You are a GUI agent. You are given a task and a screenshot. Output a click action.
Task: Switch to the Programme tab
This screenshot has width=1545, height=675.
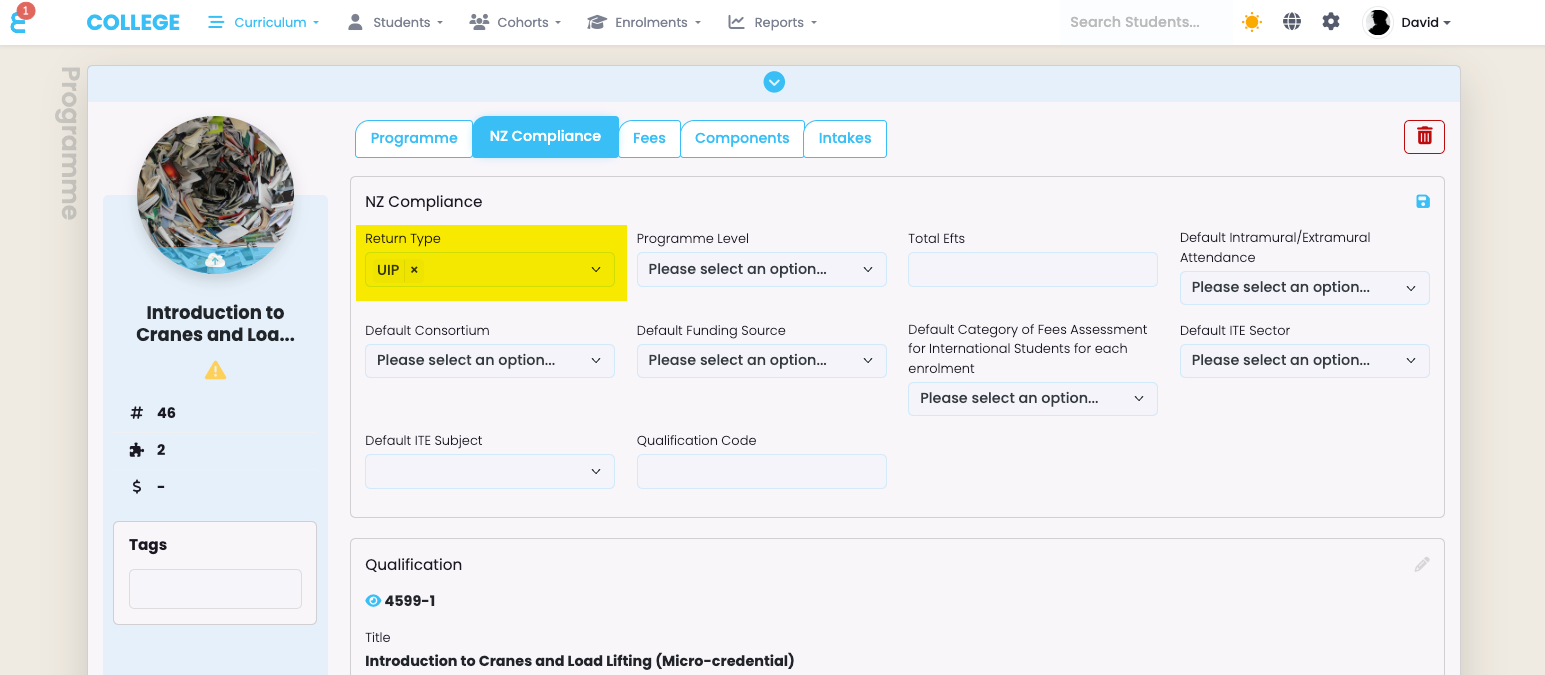pyautogui.click(x=414, y=138)
